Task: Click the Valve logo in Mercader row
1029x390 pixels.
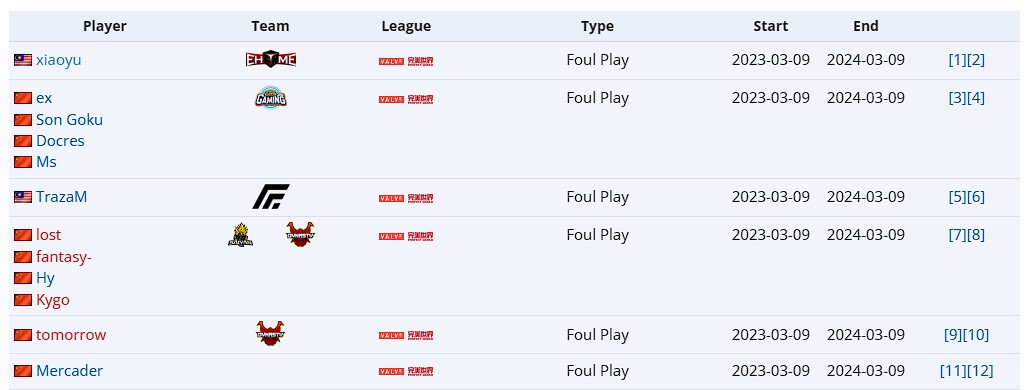Action: point(391,372)
